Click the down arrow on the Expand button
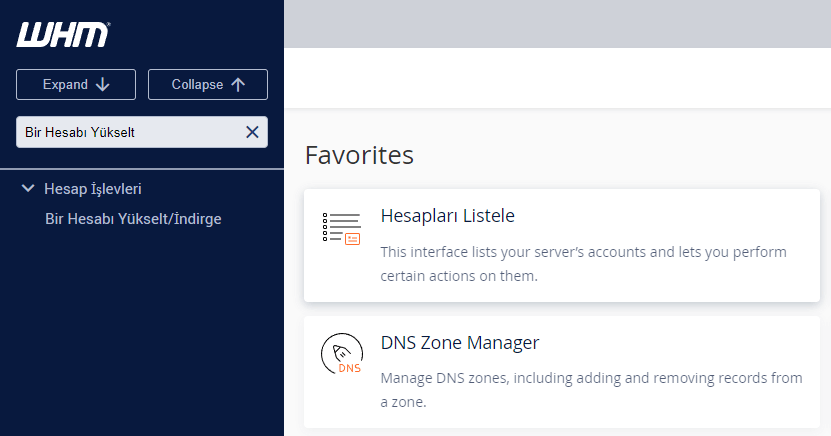Screen dimensions: 831x436 click(x=102, y=85)
